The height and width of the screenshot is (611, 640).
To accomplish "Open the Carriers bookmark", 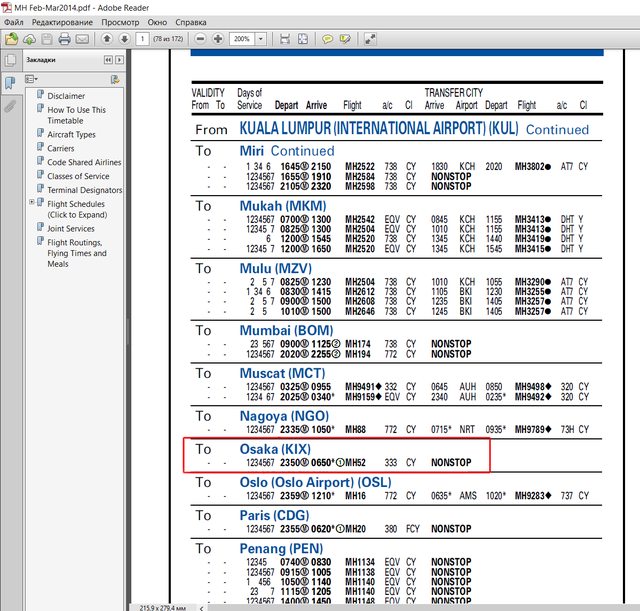I will point(60,148).
